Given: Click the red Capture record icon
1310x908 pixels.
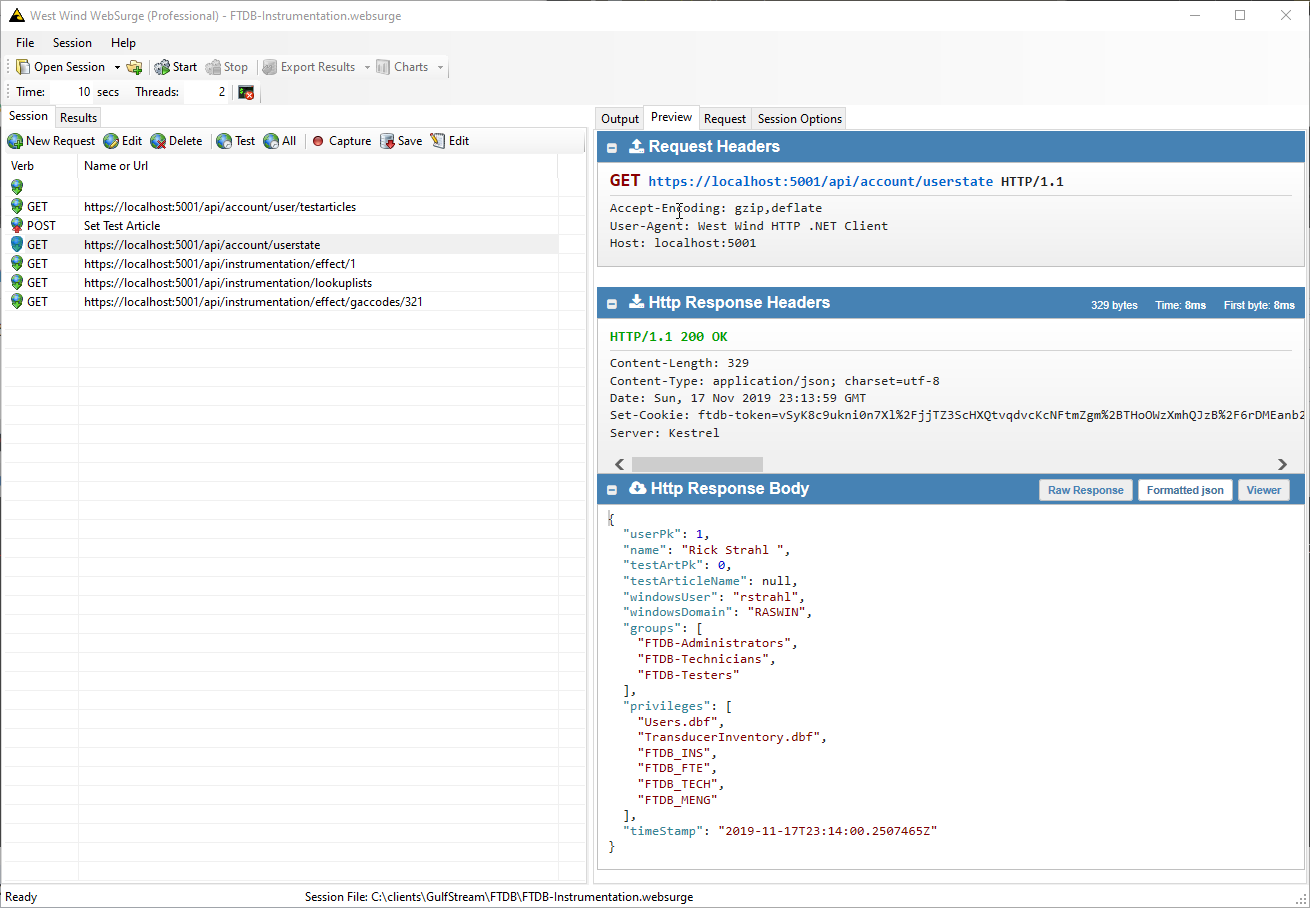Looking at the screenshot, I should (x=318, y=141).
